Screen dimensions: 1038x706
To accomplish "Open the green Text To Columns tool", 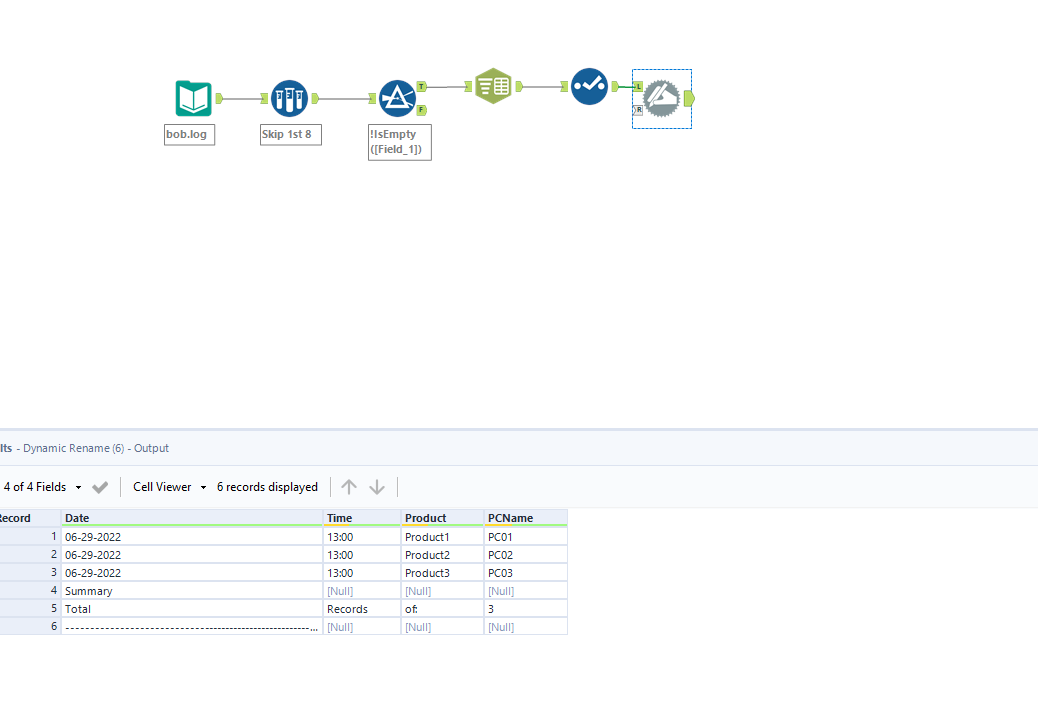I will 493,85.
